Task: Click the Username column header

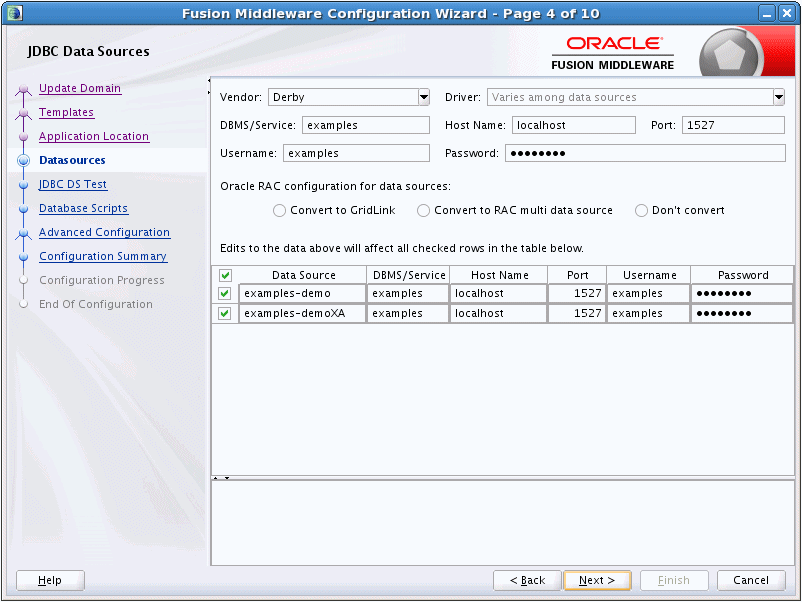Action: (x=649, y=275)
